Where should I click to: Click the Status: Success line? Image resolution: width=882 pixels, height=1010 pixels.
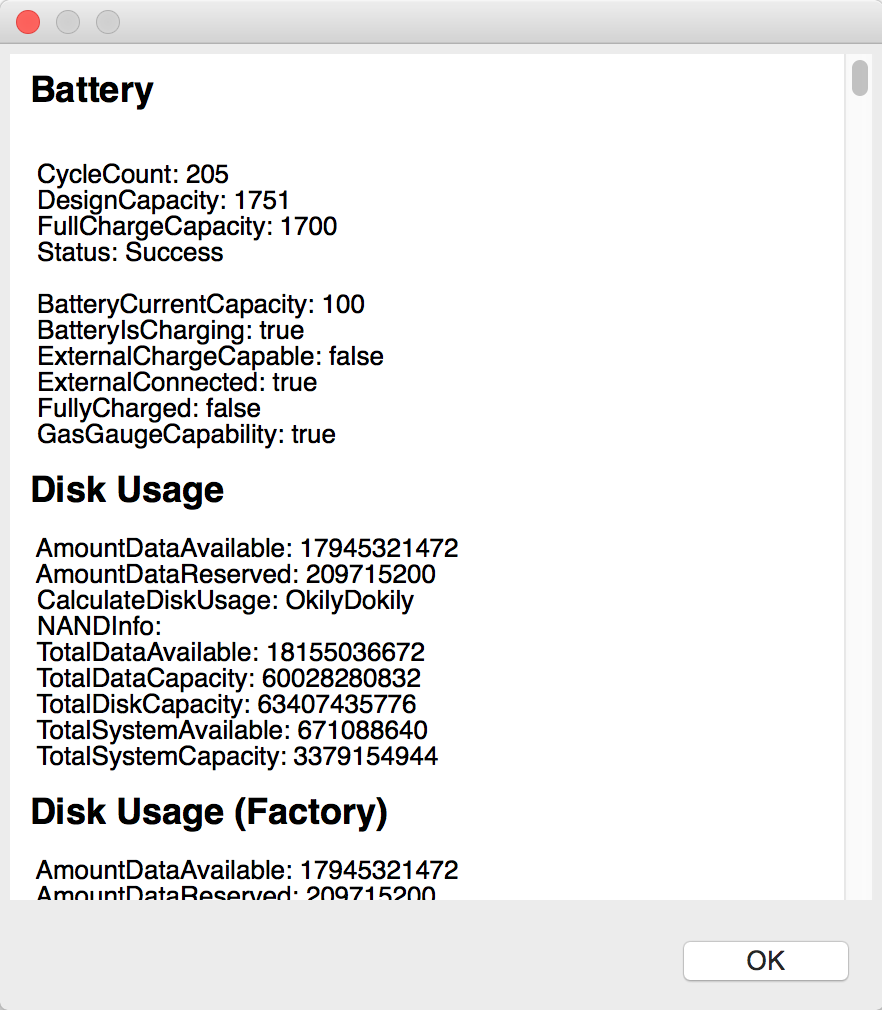pyautogui.click(x=130, y=252)
